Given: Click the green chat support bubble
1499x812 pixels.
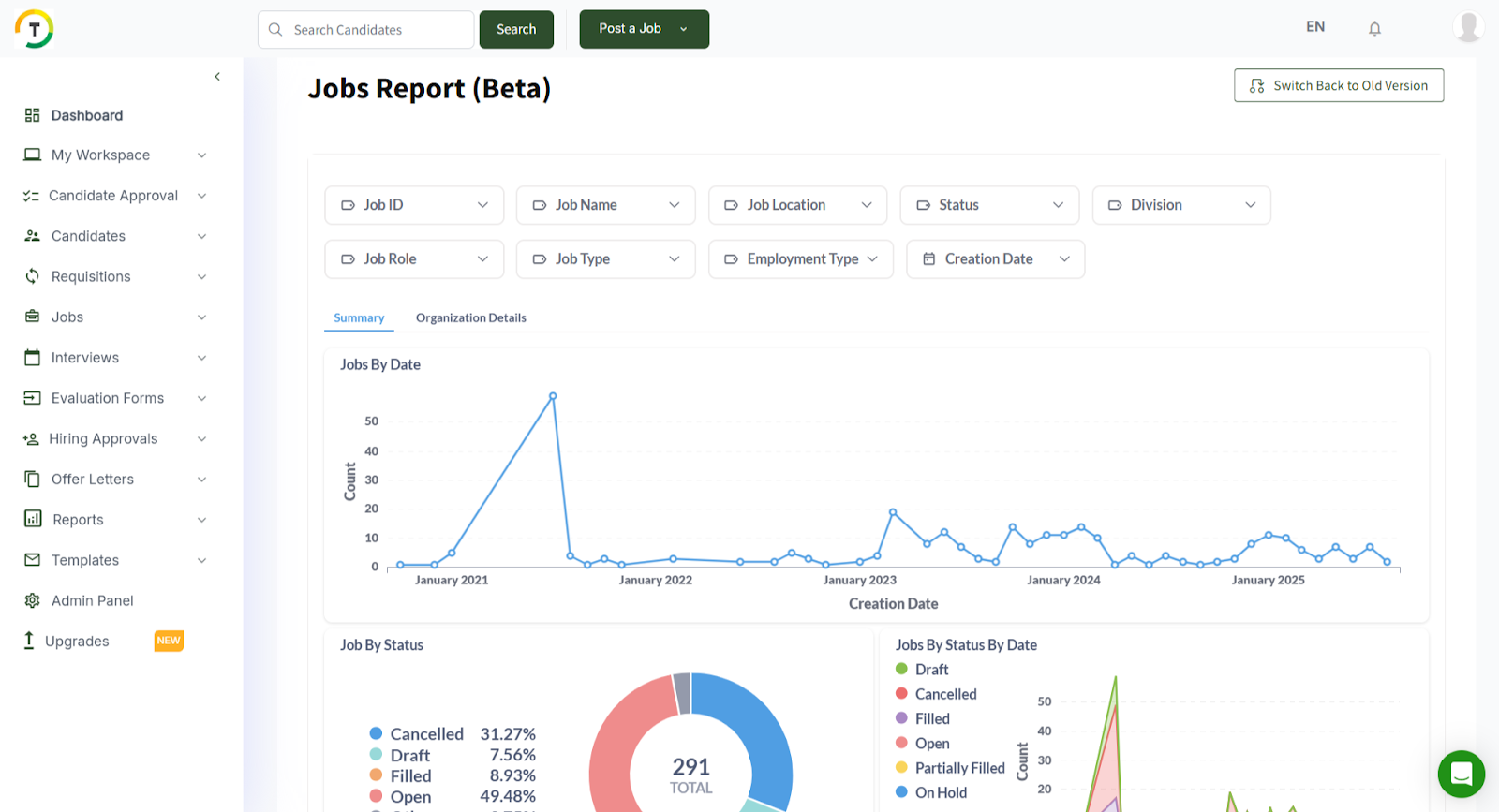Looking at the screenshot, I should coord(1461,774).
